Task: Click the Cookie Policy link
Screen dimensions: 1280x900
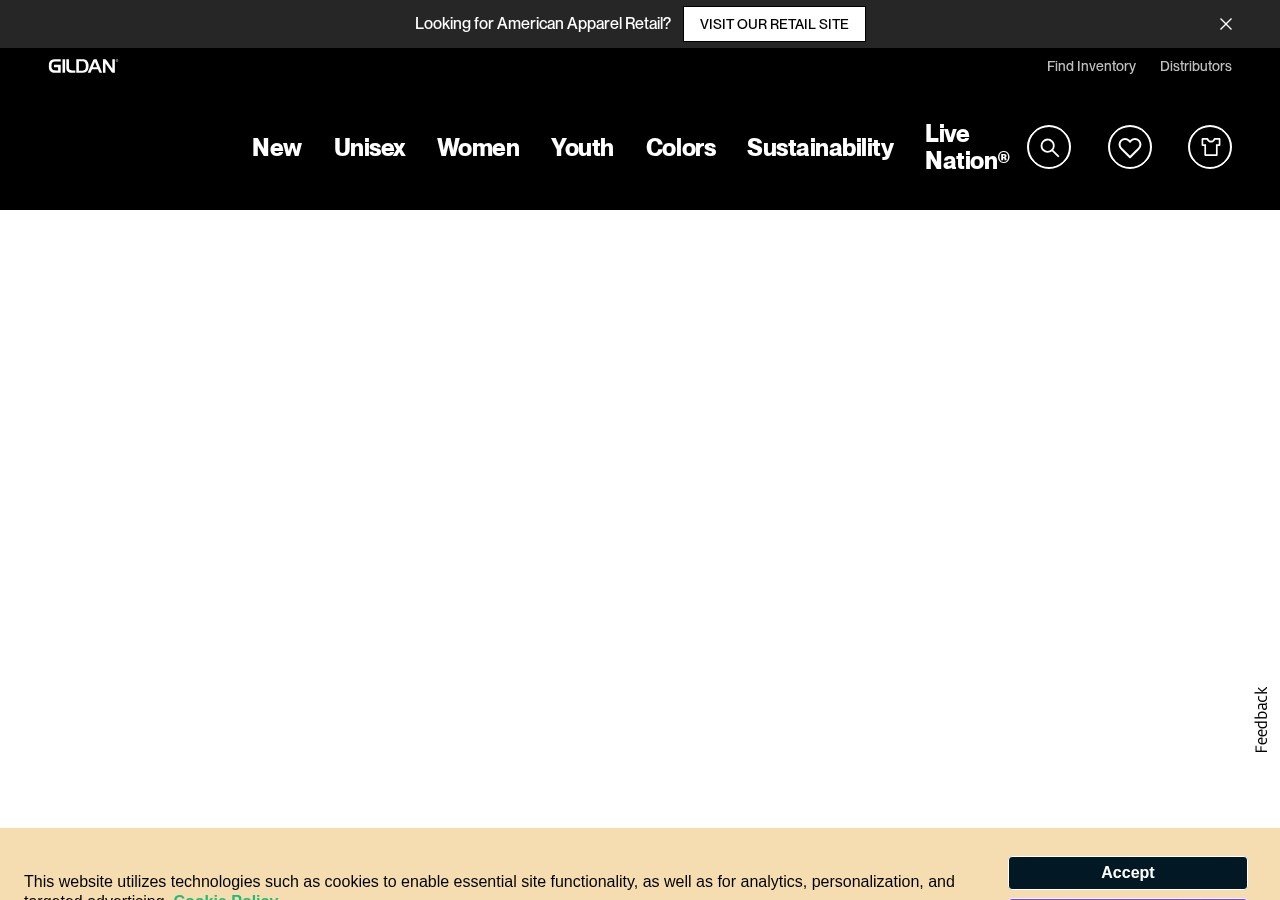Action: point(226,896)
